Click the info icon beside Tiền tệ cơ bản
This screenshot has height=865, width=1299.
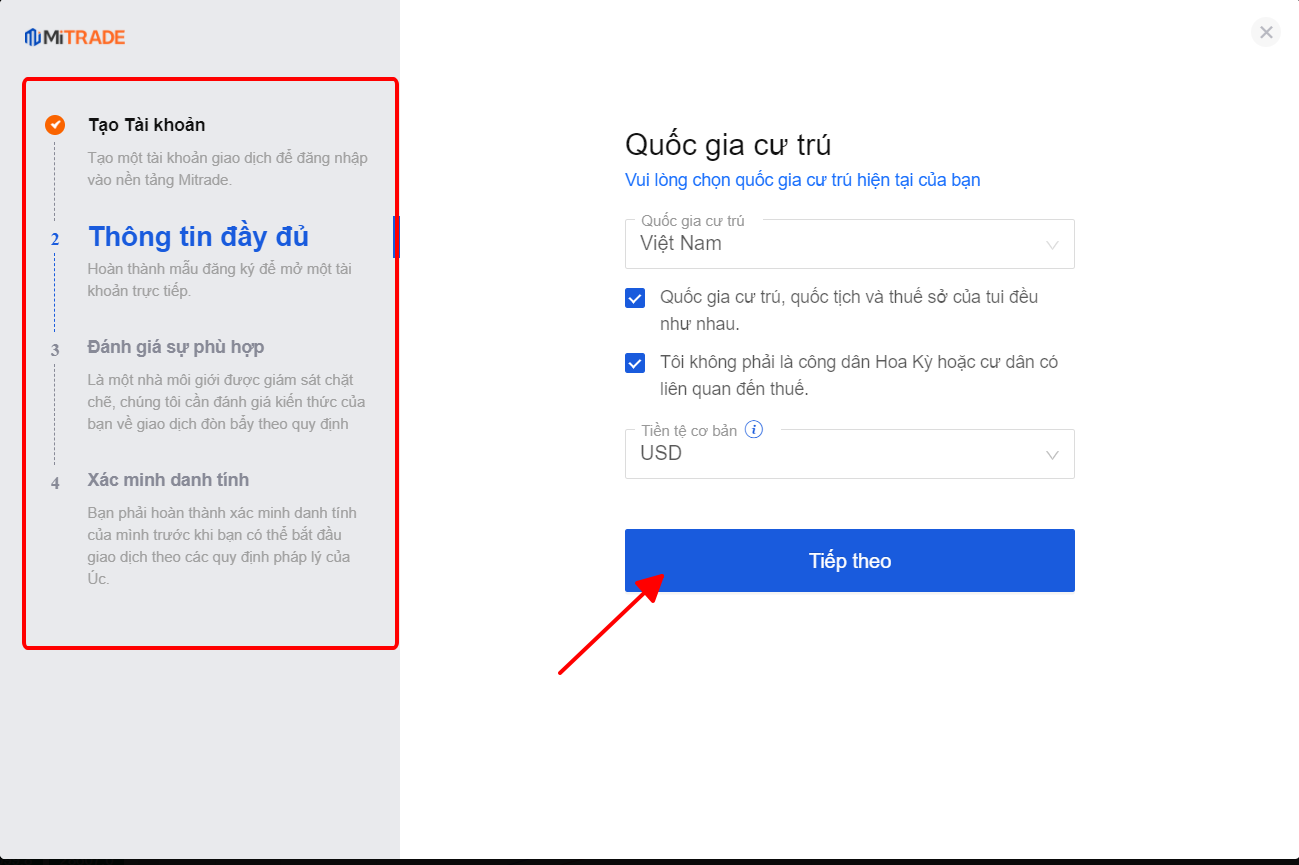tap(754, 430)
